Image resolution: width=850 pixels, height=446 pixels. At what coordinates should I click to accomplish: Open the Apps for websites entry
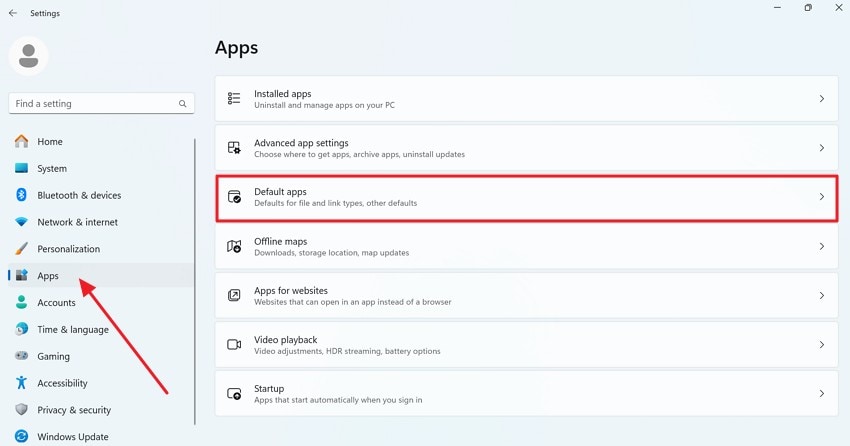pos(526,295)
